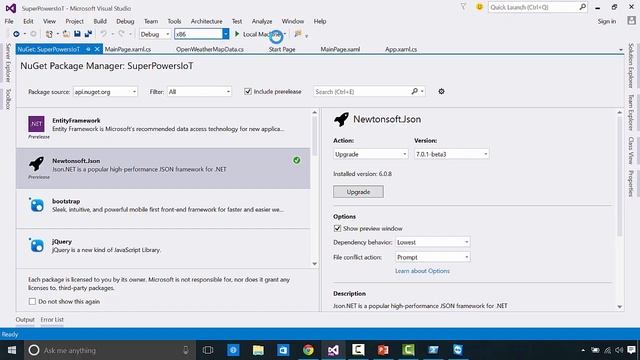Open the Build menu

100,21
